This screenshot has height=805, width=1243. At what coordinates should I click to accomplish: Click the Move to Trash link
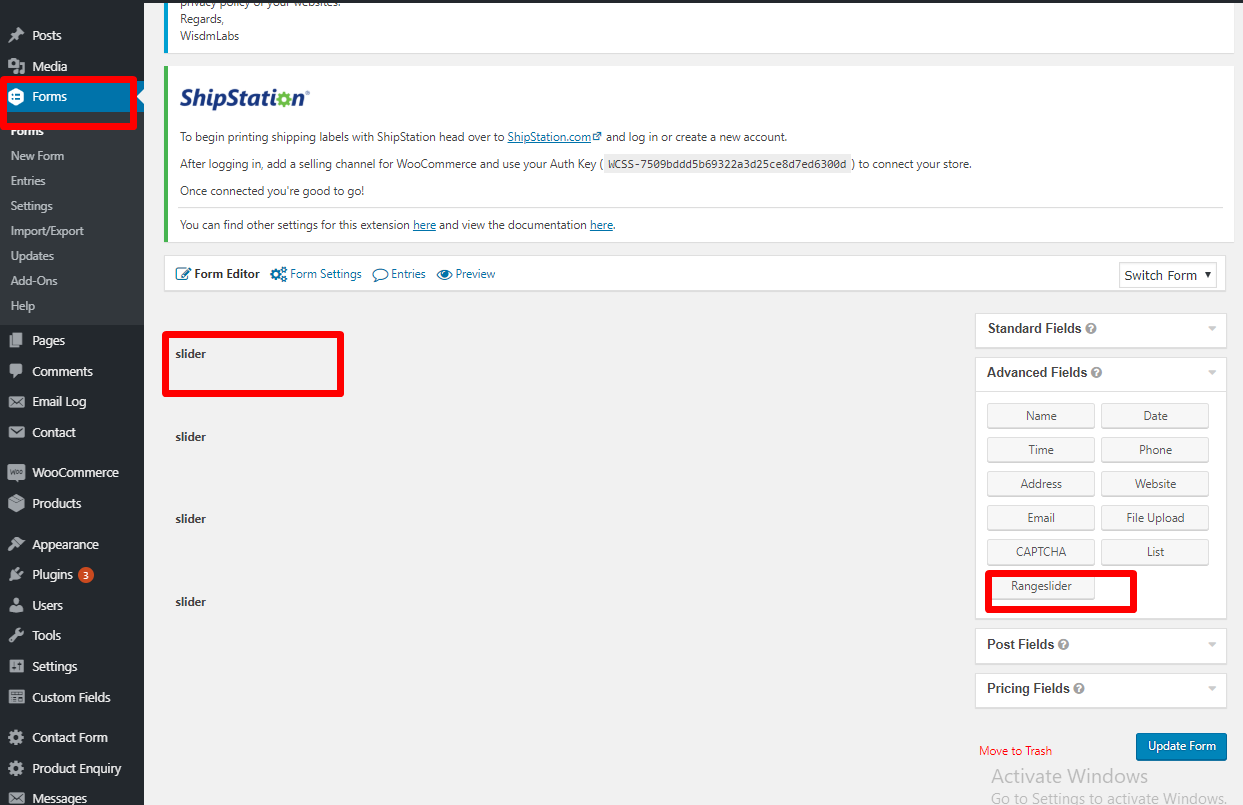pos(1015,751)
